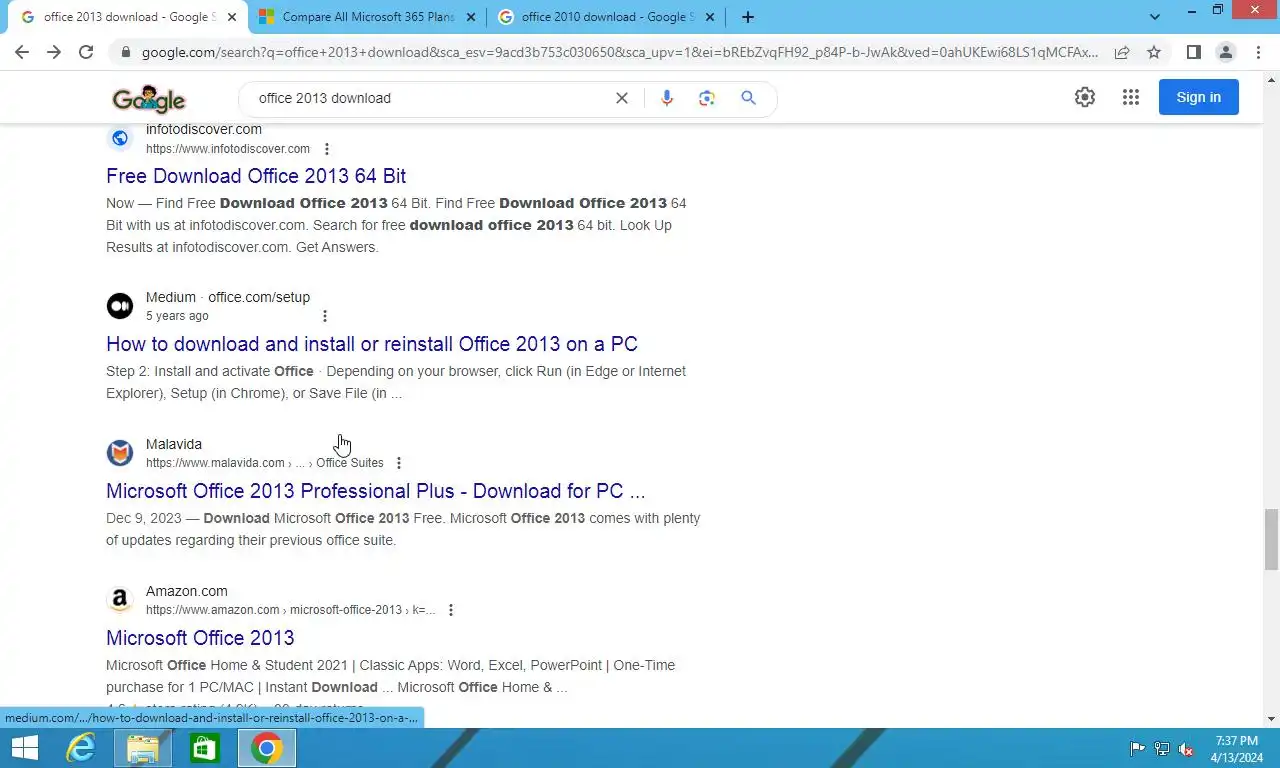Click in the Google search input field
This screenshot has width=1280, height=768.
[430, 98]
